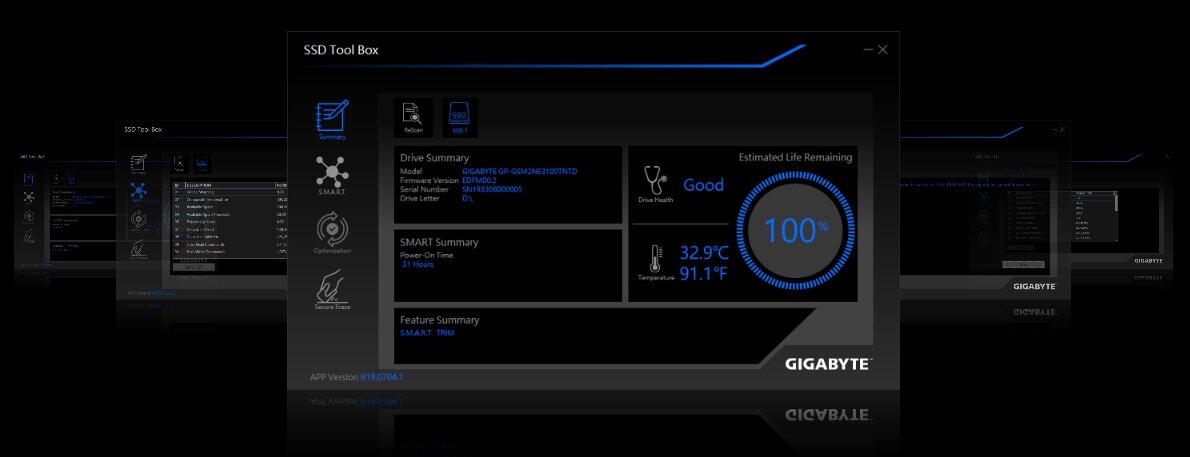Click the 32.9°C temperature reading

704,253
